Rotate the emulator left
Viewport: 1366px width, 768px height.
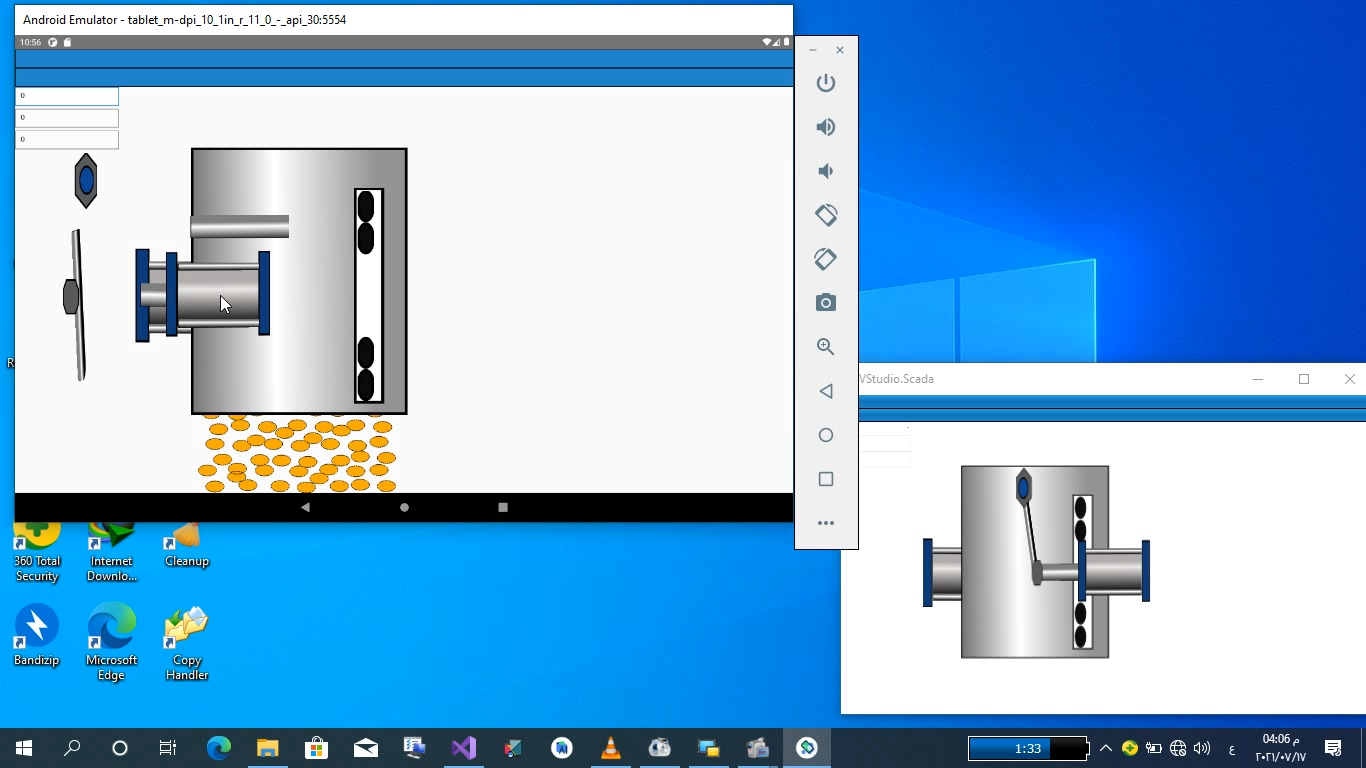(x=826, y=215)
